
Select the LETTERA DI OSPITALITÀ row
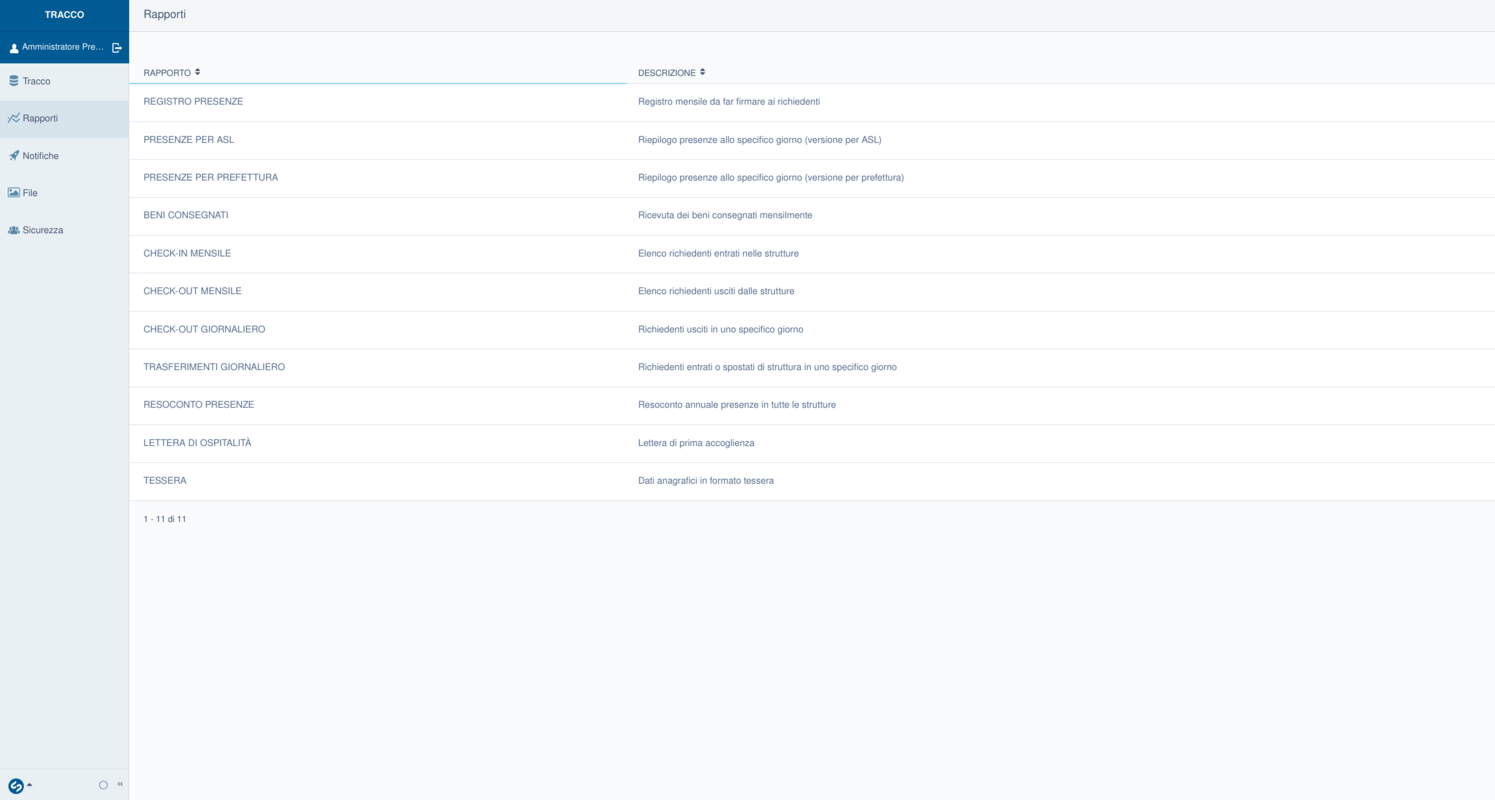point(812,444)
